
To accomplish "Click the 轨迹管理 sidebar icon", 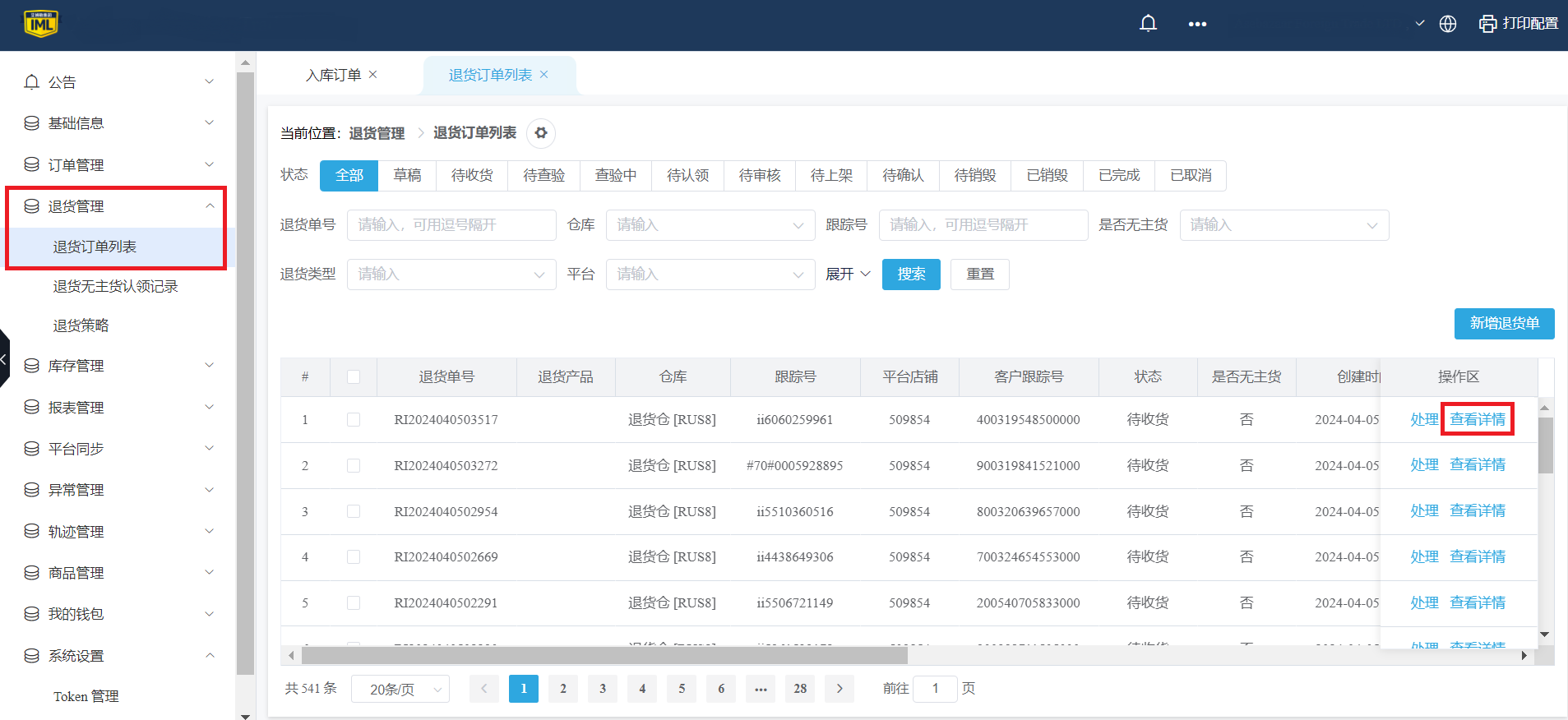I will [32, 531].
